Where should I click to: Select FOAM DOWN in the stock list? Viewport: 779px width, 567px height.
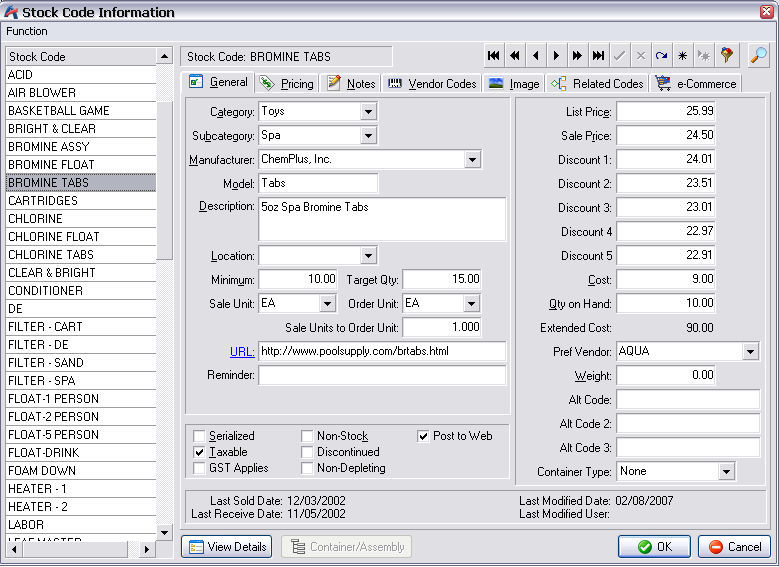81,471
